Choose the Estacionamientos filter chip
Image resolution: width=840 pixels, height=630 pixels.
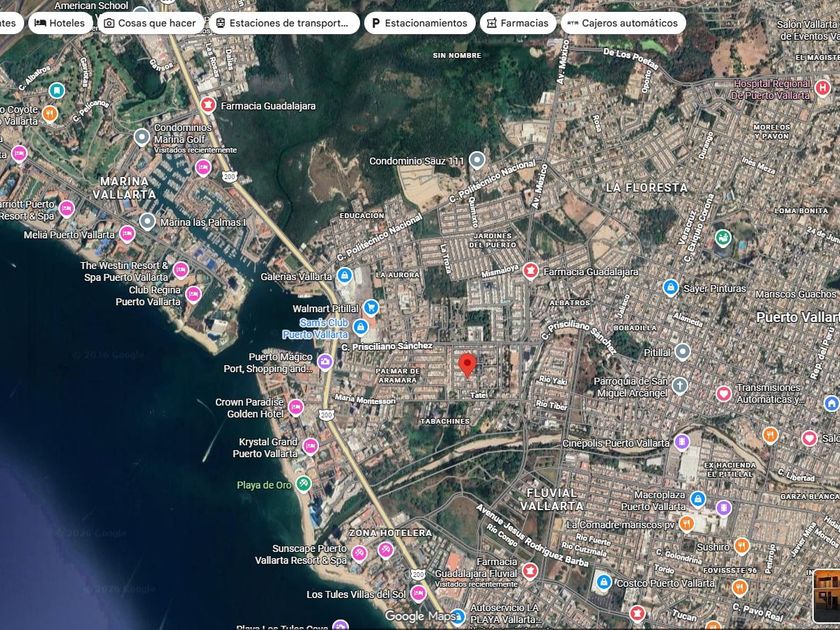coord(419,23)
